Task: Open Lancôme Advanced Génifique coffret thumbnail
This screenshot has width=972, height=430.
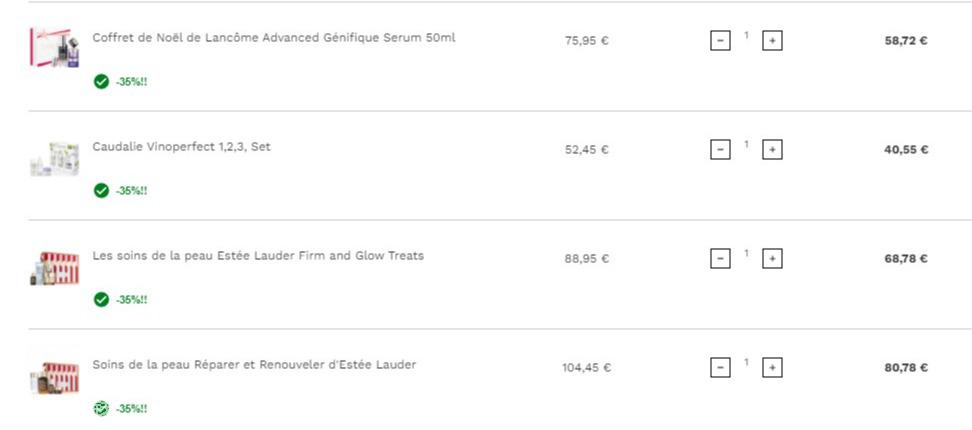Action: [55, 48]
